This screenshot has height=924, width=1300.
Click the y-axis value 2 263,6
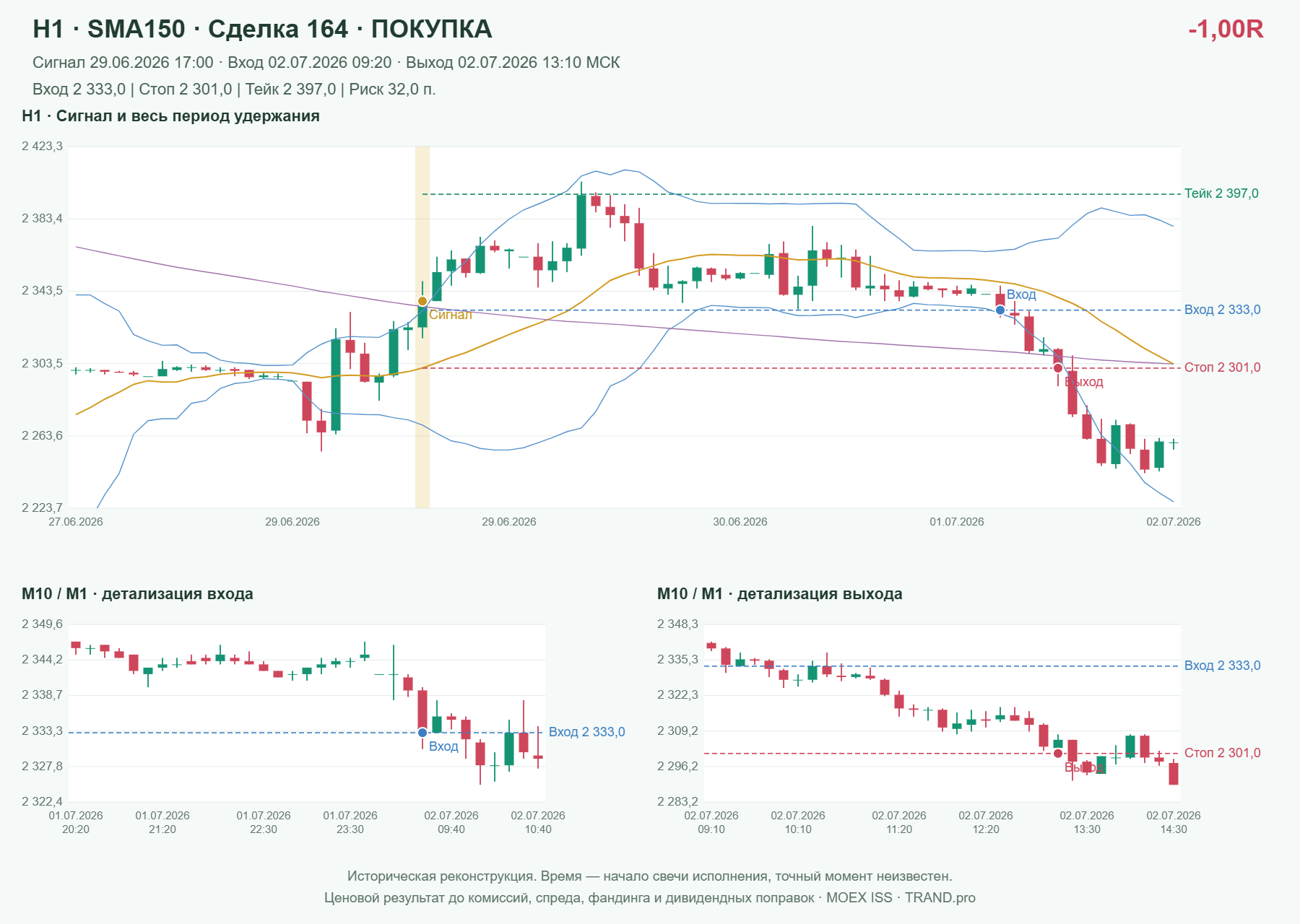42,436
